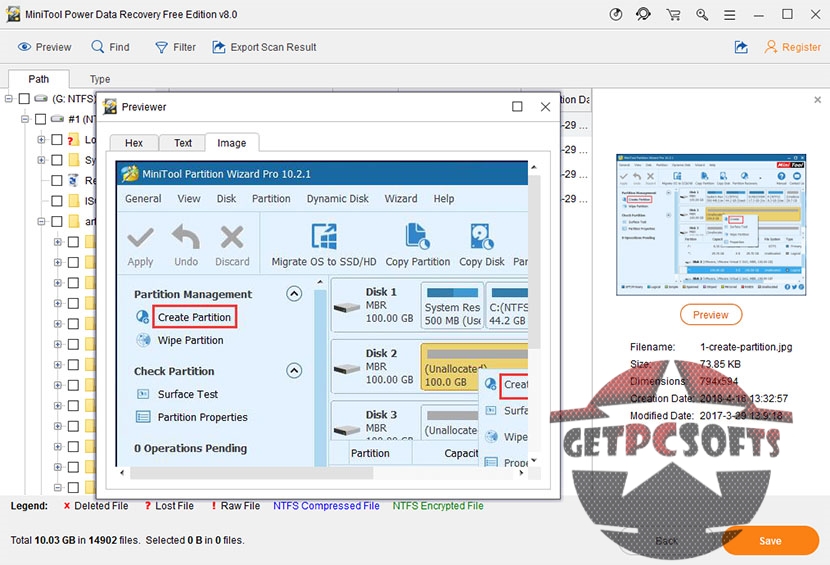This screenshot has height=565, width=830.
Task: Click the Wipe Partition icon in sidebar
Action: point(143,340)
